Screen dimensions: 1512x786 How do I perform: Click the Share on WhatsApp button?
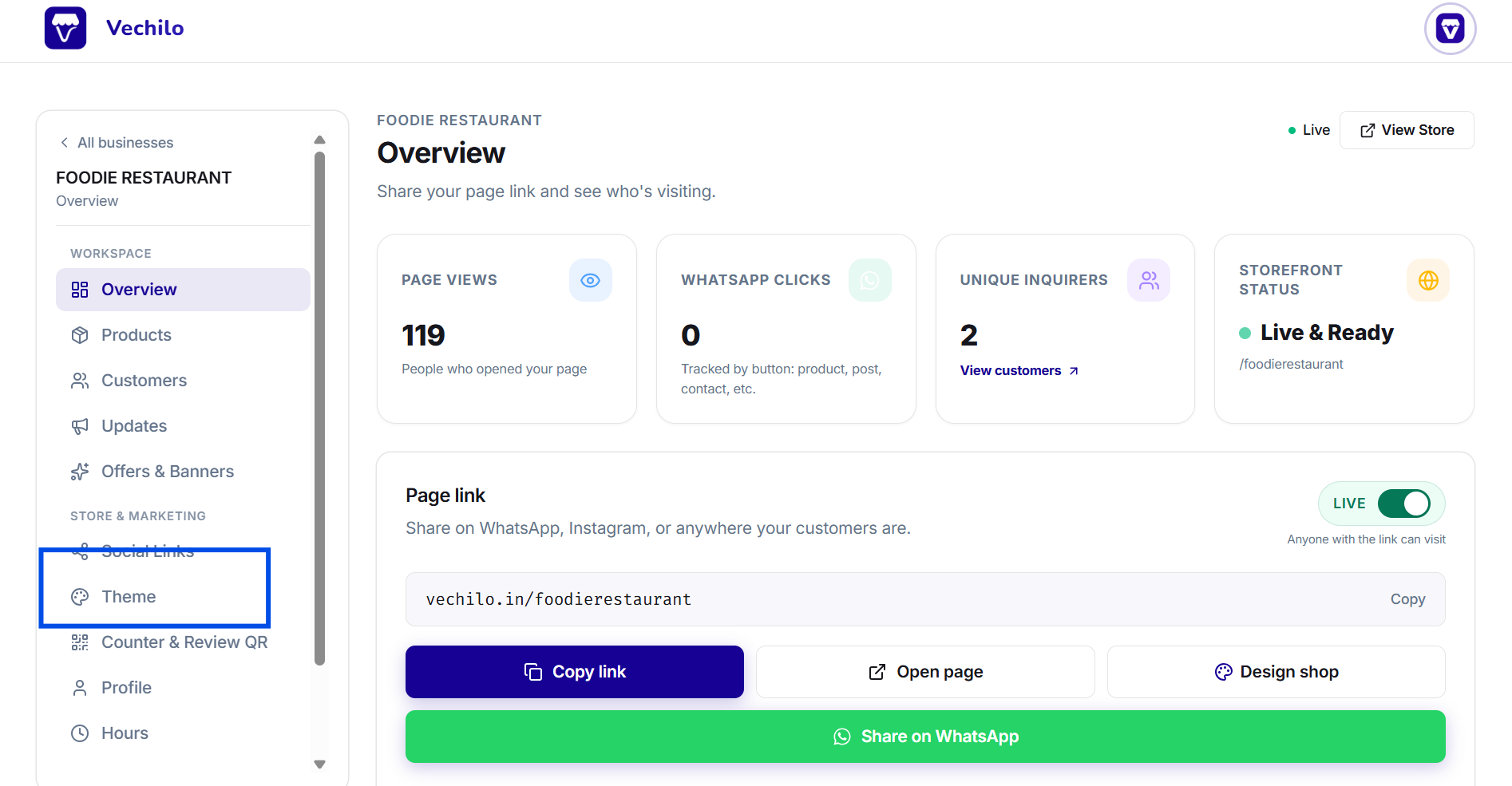coord(925,737)
